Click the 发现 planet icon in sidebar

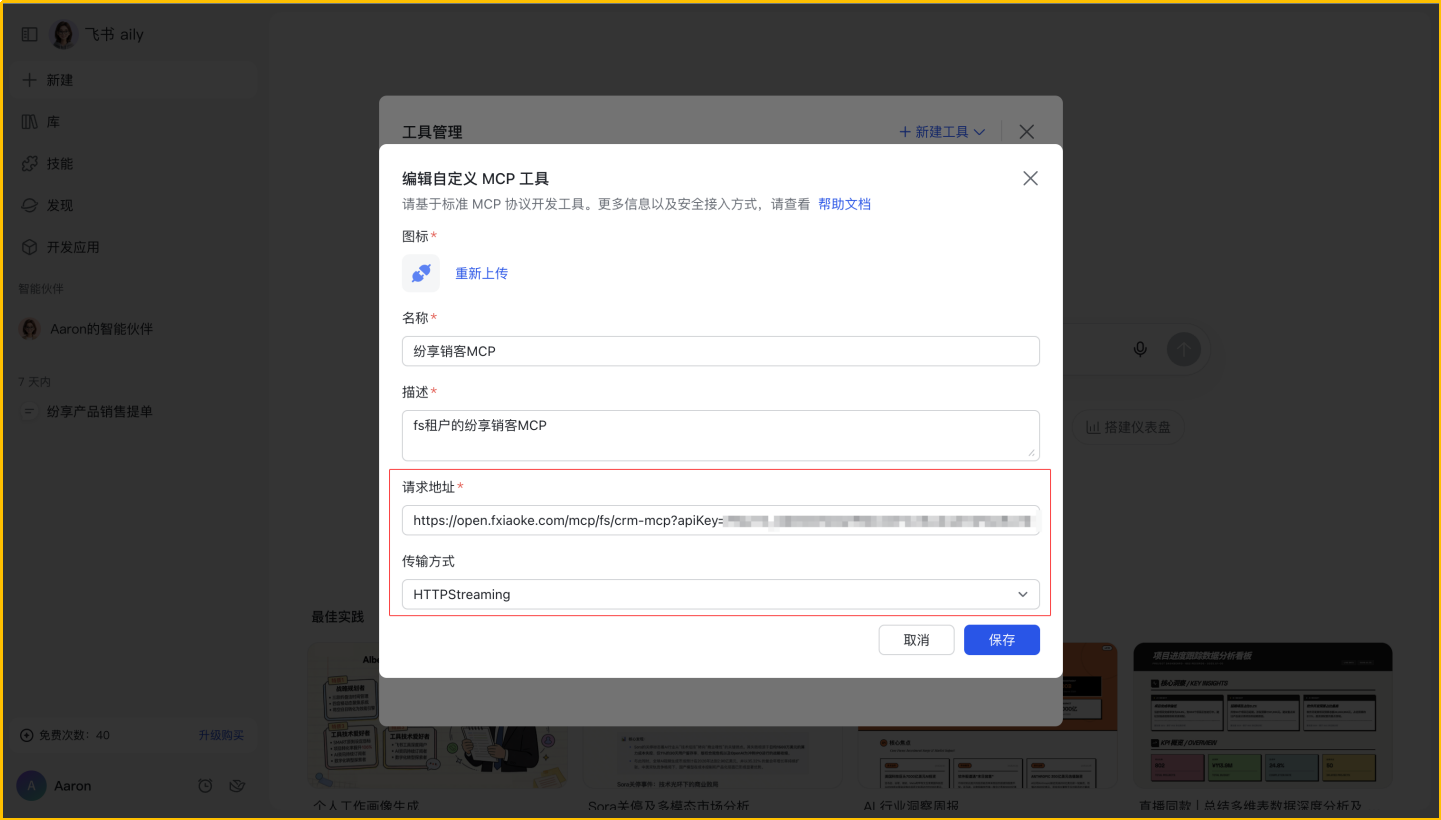tap(29, 205)
